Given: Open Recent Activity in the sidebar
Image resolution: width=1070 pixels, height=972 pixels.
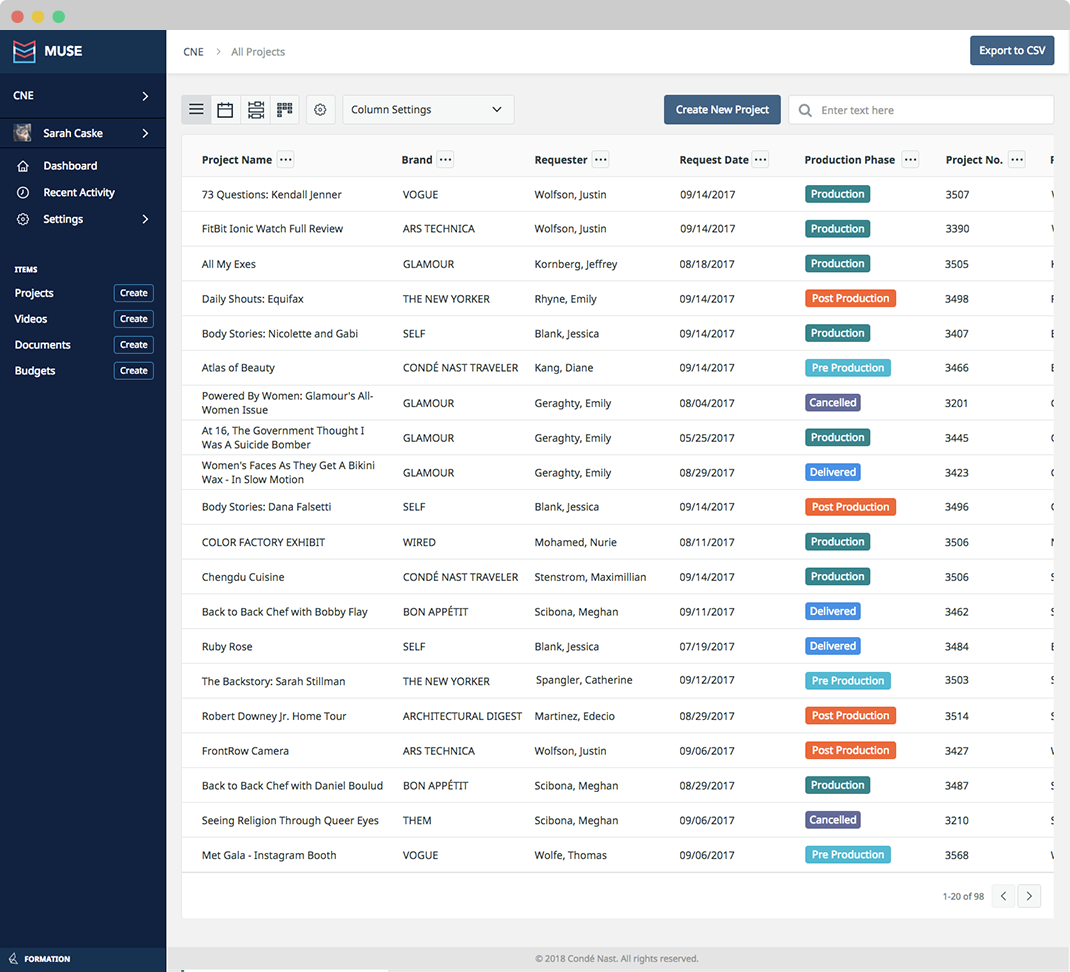Looking at the screenshot, I should coord(79,192).
